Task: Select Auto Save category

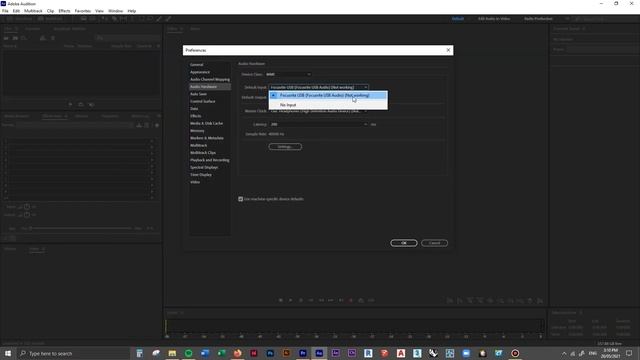Action: (198, 94)
